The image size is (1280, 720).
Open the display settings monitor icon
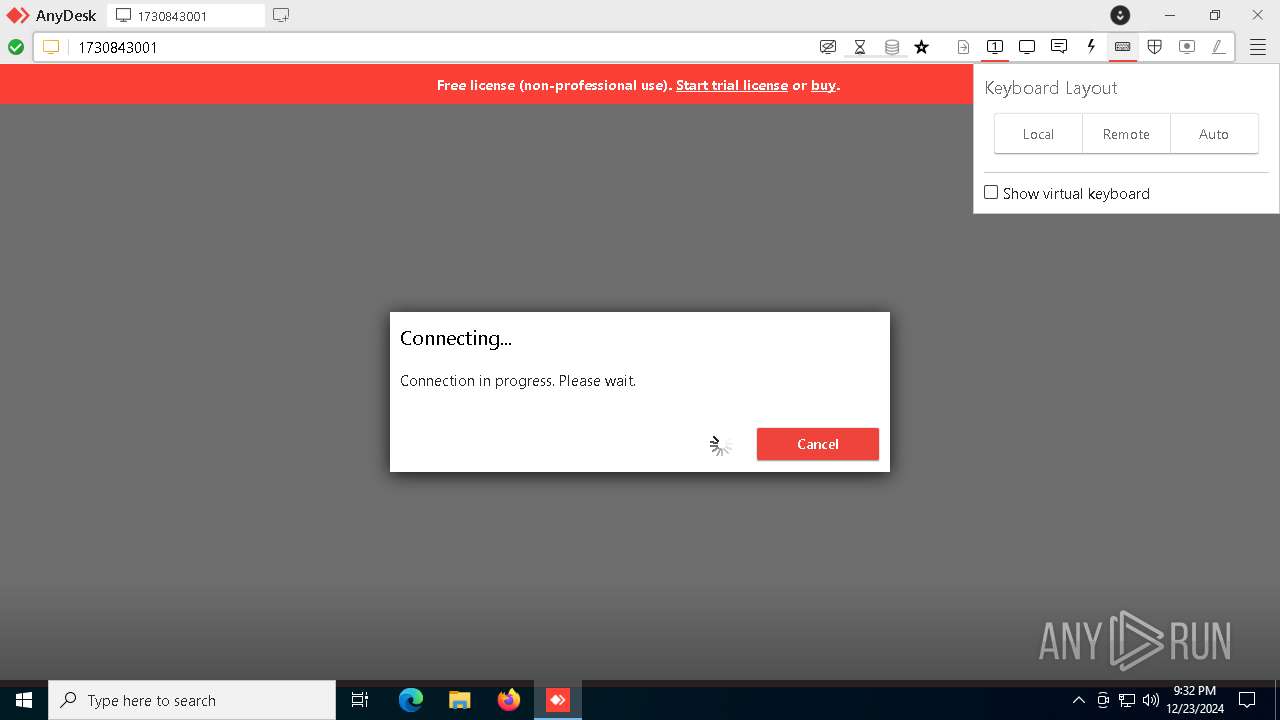point(1027,47)
